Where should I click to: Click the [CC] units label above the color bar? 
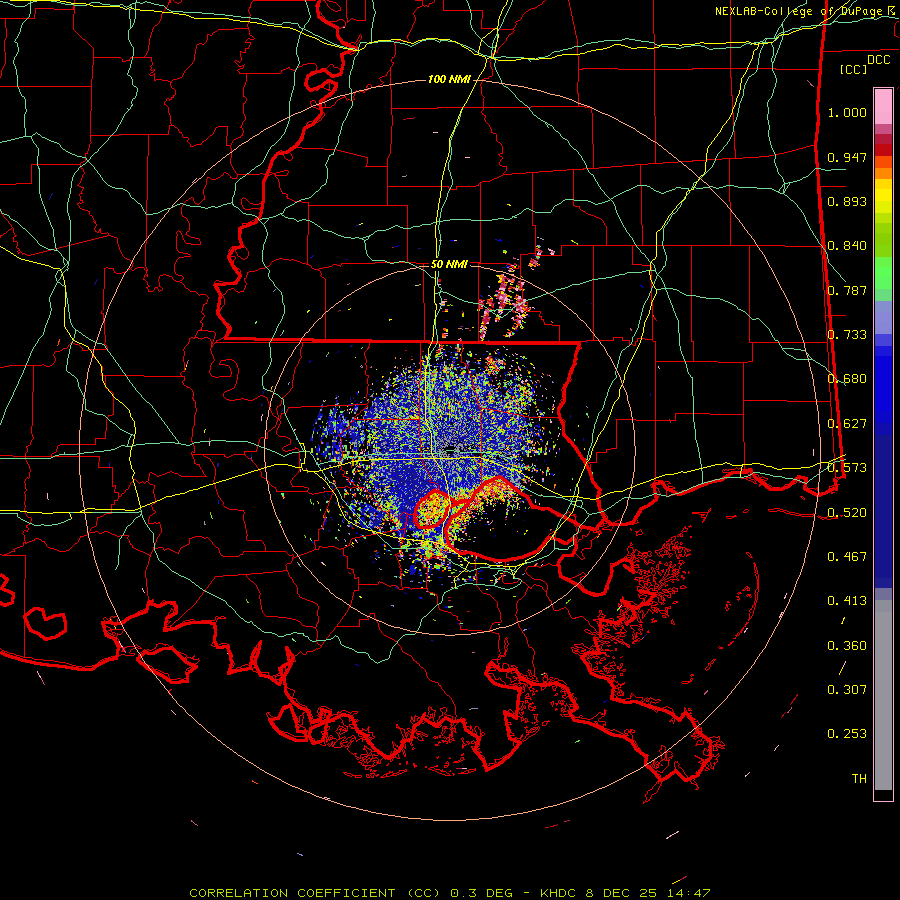(x=853, y=69)
